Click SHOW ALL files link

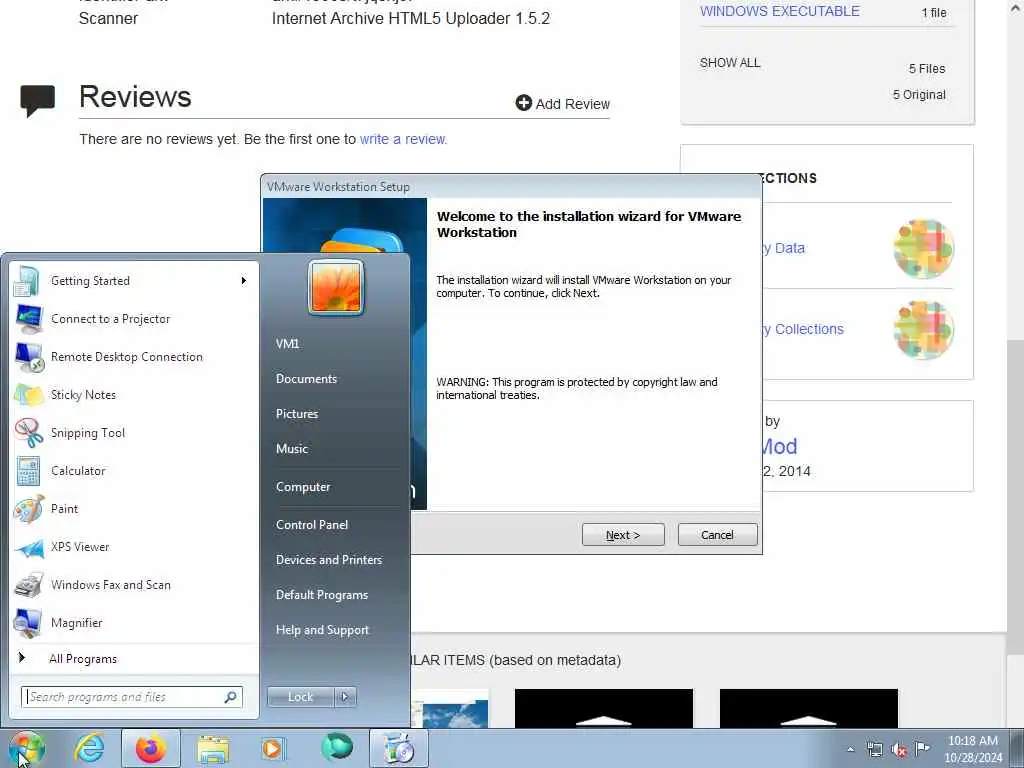pos(730,63)
